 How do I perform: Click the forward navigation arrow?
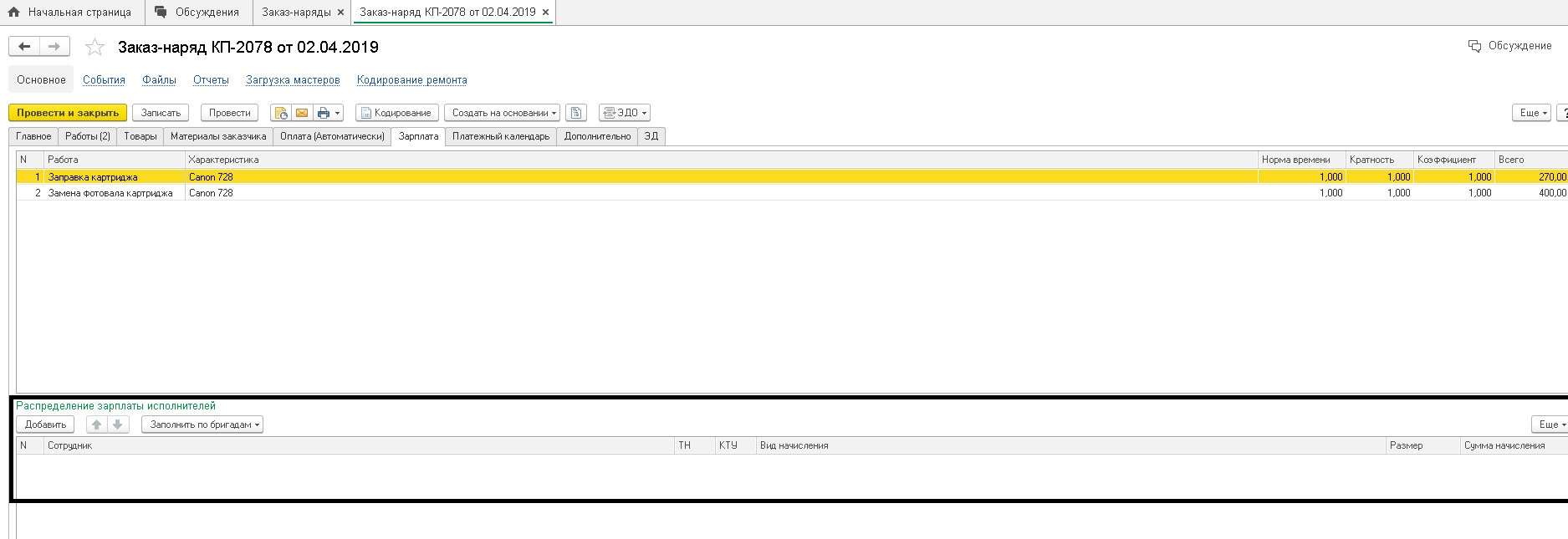54,47
